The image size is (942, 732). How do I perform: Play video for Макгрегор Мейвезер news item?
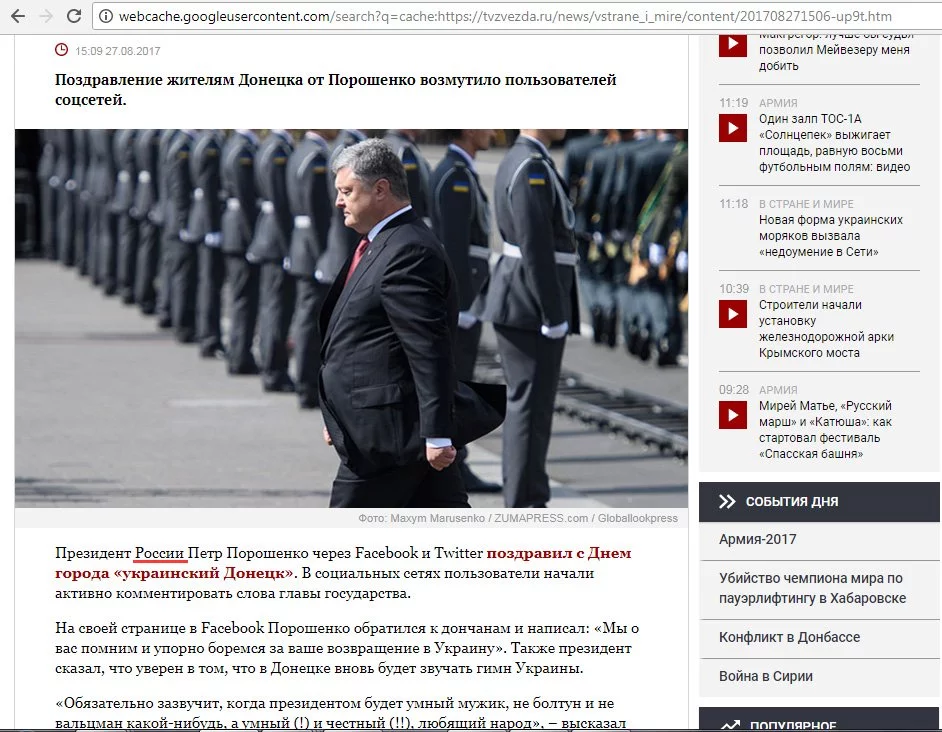[x=732, y=45]
